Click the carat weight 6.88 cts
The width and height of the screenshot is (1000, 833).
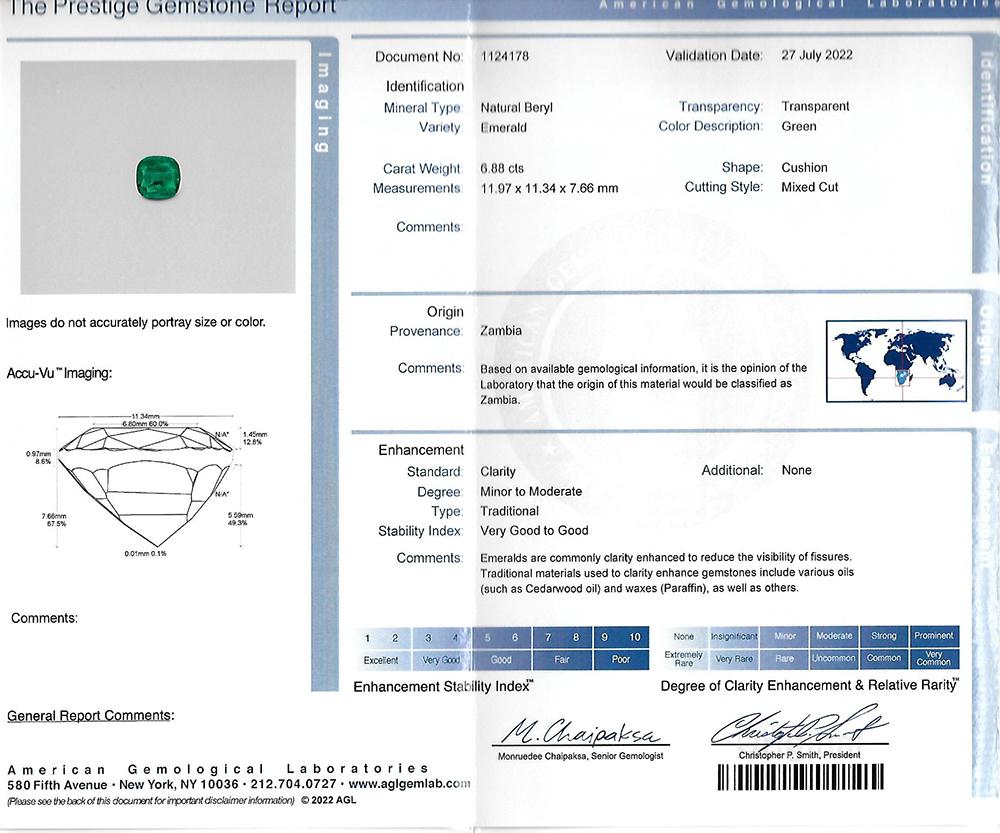(x=502, y=168)
